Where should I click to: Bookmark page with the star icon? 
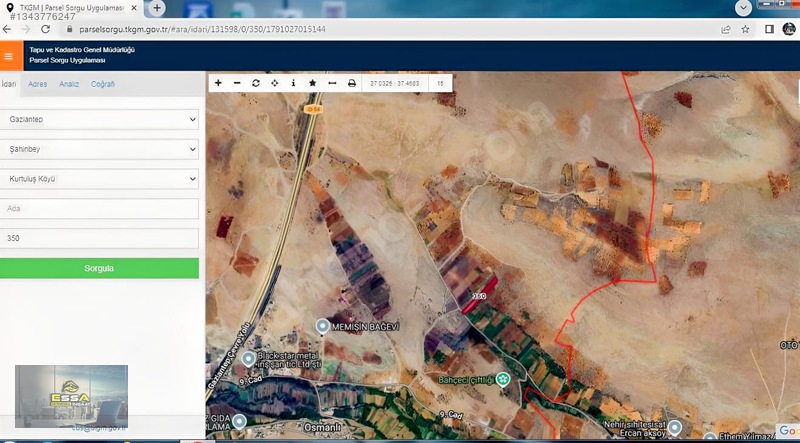tap(745, 29)
